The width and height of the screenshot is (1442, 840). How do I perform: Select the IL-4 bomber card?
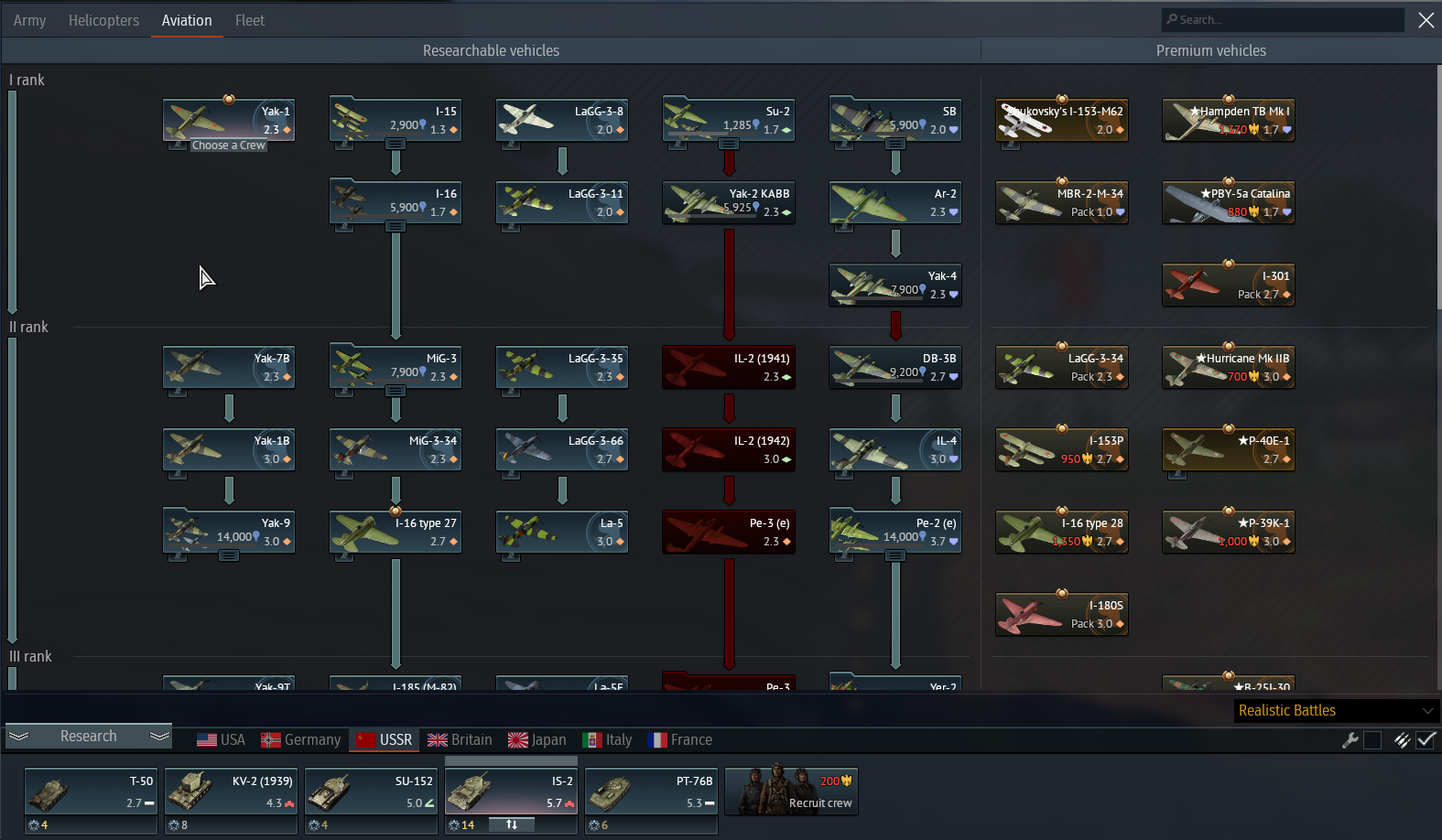point(895,449)
